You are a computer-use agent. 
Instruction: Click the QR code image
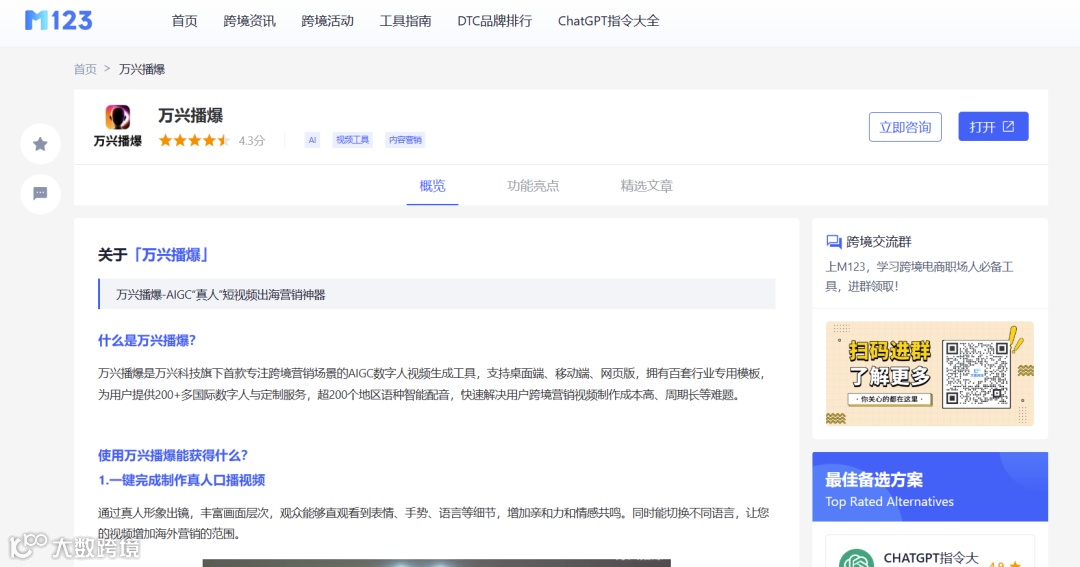(x=976, y=373)
